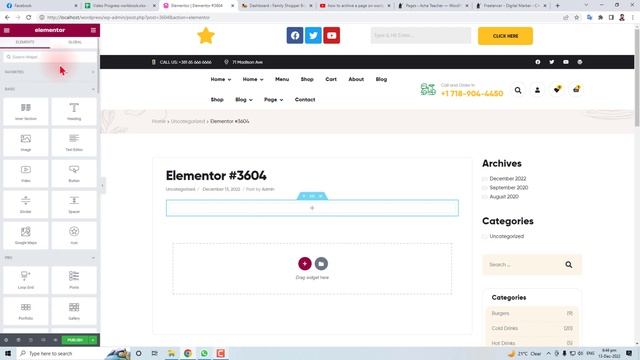This screenshot has height=360, width=640.
Task: Click the empty section plus placeholder
Action: [x=312, y=208]
